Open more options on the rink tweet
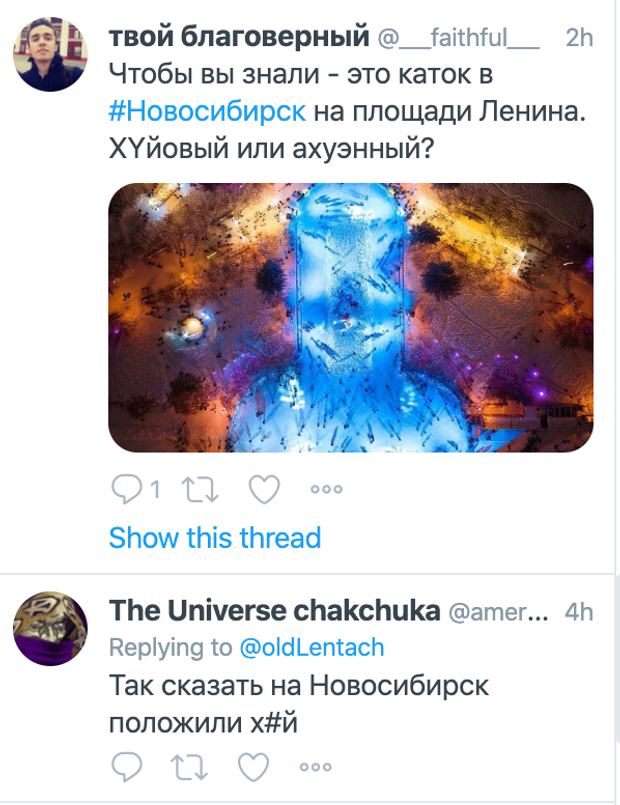Image resolution: width=620 pixels, height=805 pixels. point(326,489)
